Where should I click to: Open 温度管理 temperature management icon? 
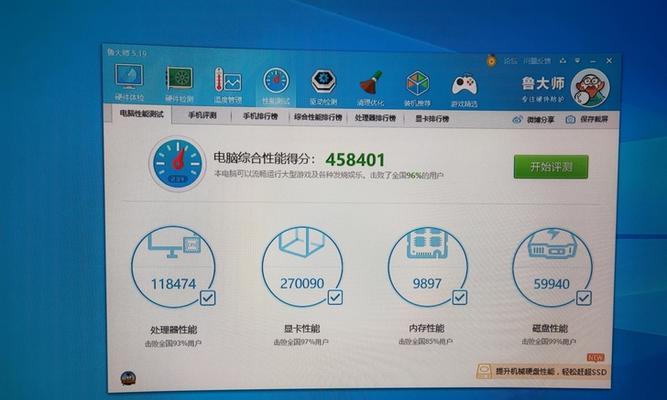(x=228, y=85)
